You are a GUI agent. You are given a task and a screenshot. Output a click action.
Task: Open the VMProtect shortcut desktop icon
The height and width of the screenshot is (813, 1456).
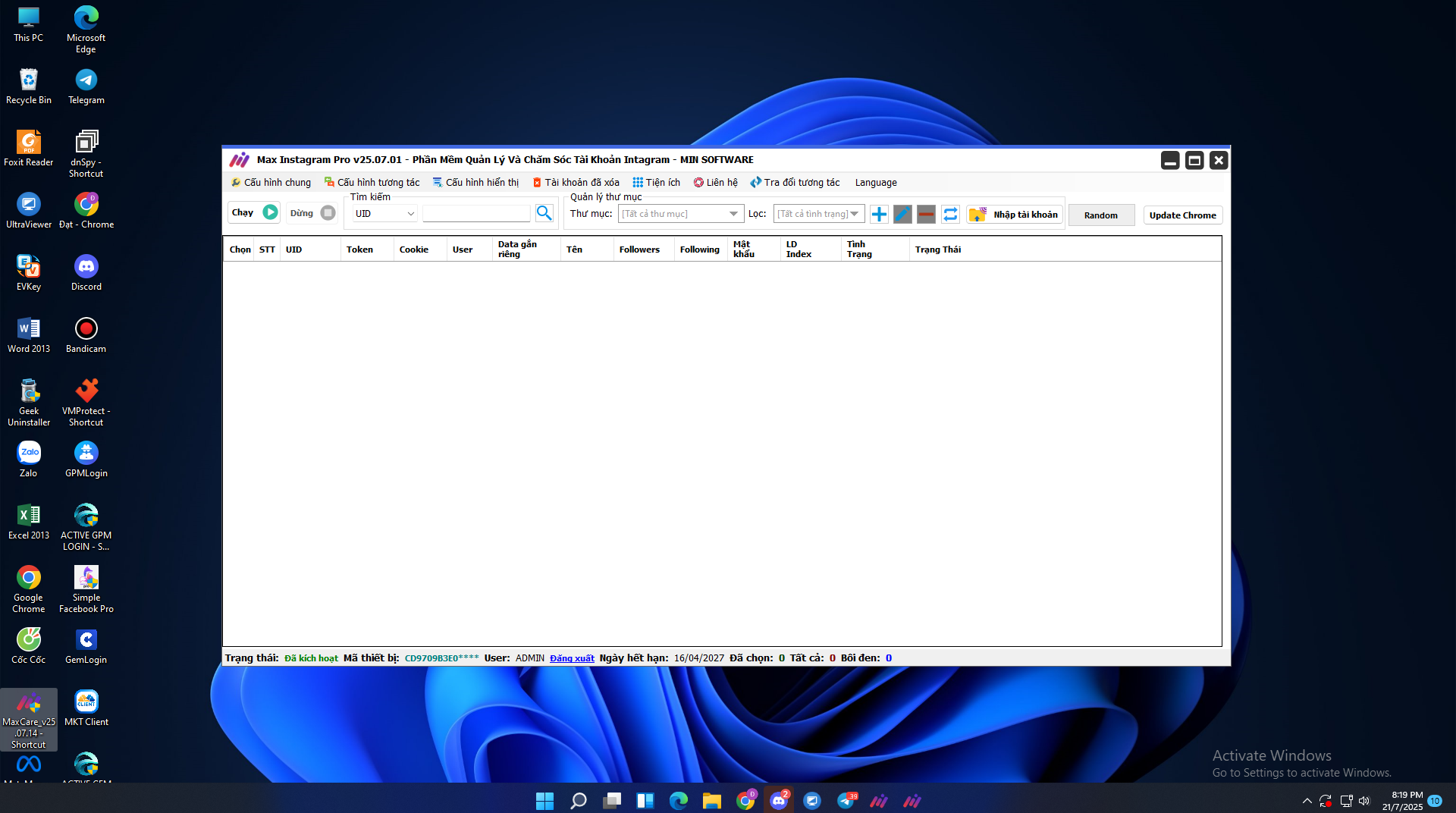point(86,403)
